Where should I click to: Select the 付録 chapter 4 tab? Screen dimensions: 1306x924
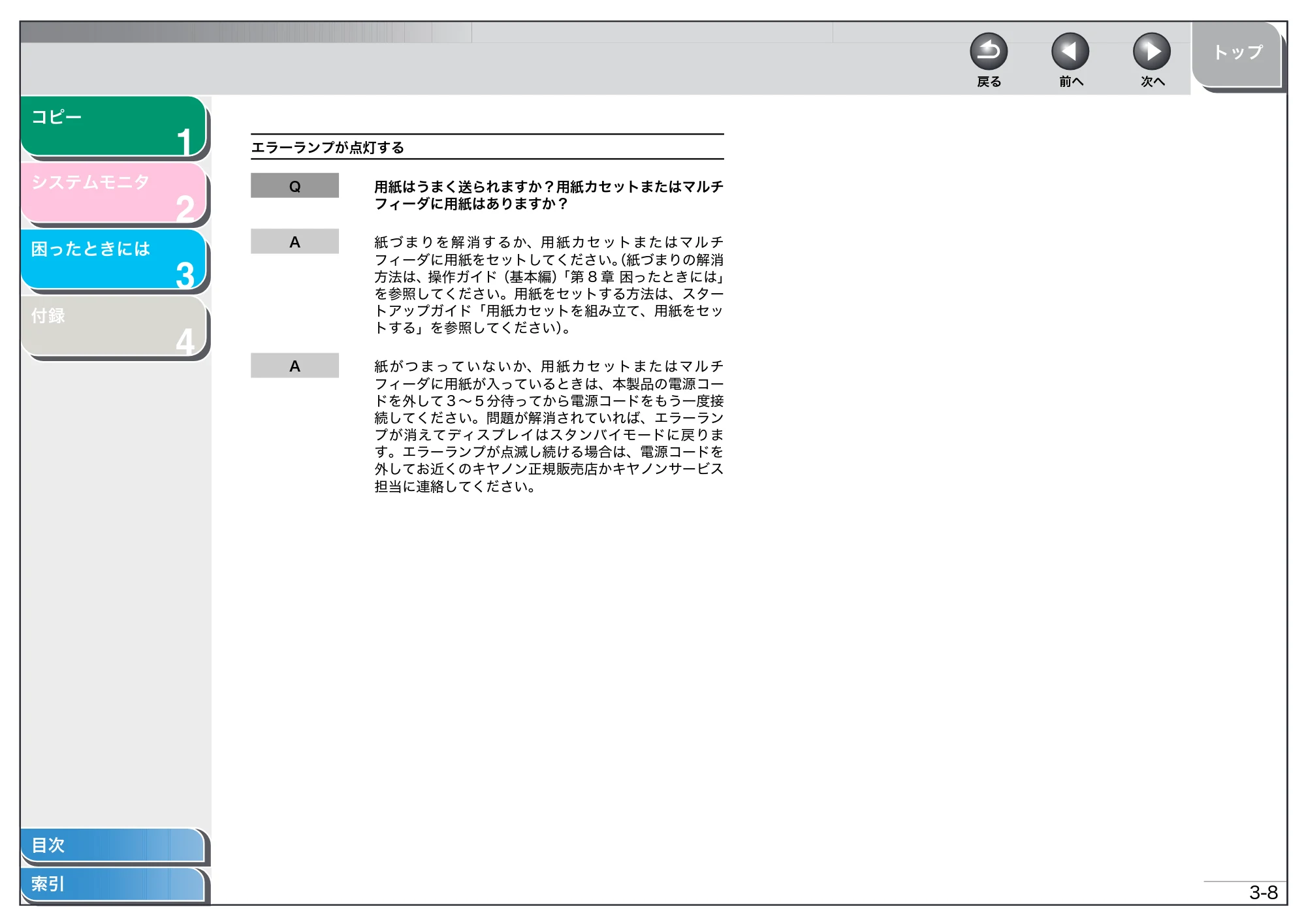[x=114, y=326]
